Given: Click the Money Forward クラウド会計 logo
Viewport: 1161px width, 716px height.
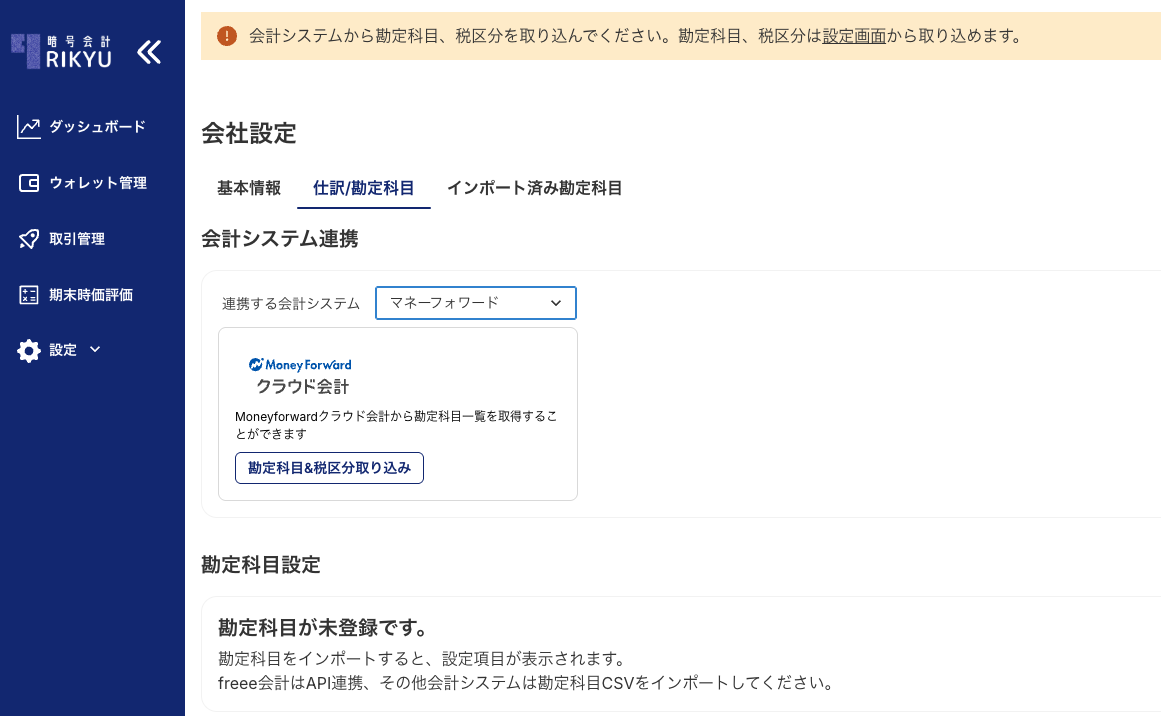Looking at the screenshot, I should 301,375.
